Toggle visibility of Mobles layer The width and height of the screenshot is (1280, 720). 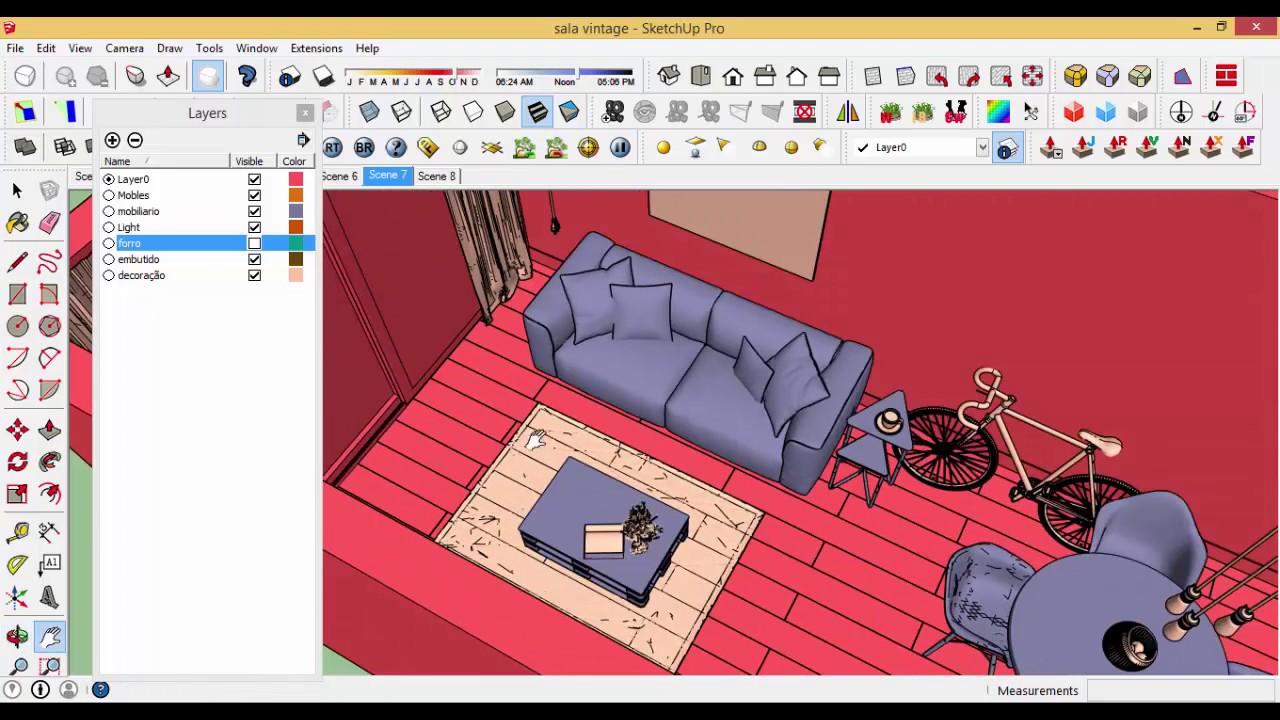click(254, 195)
